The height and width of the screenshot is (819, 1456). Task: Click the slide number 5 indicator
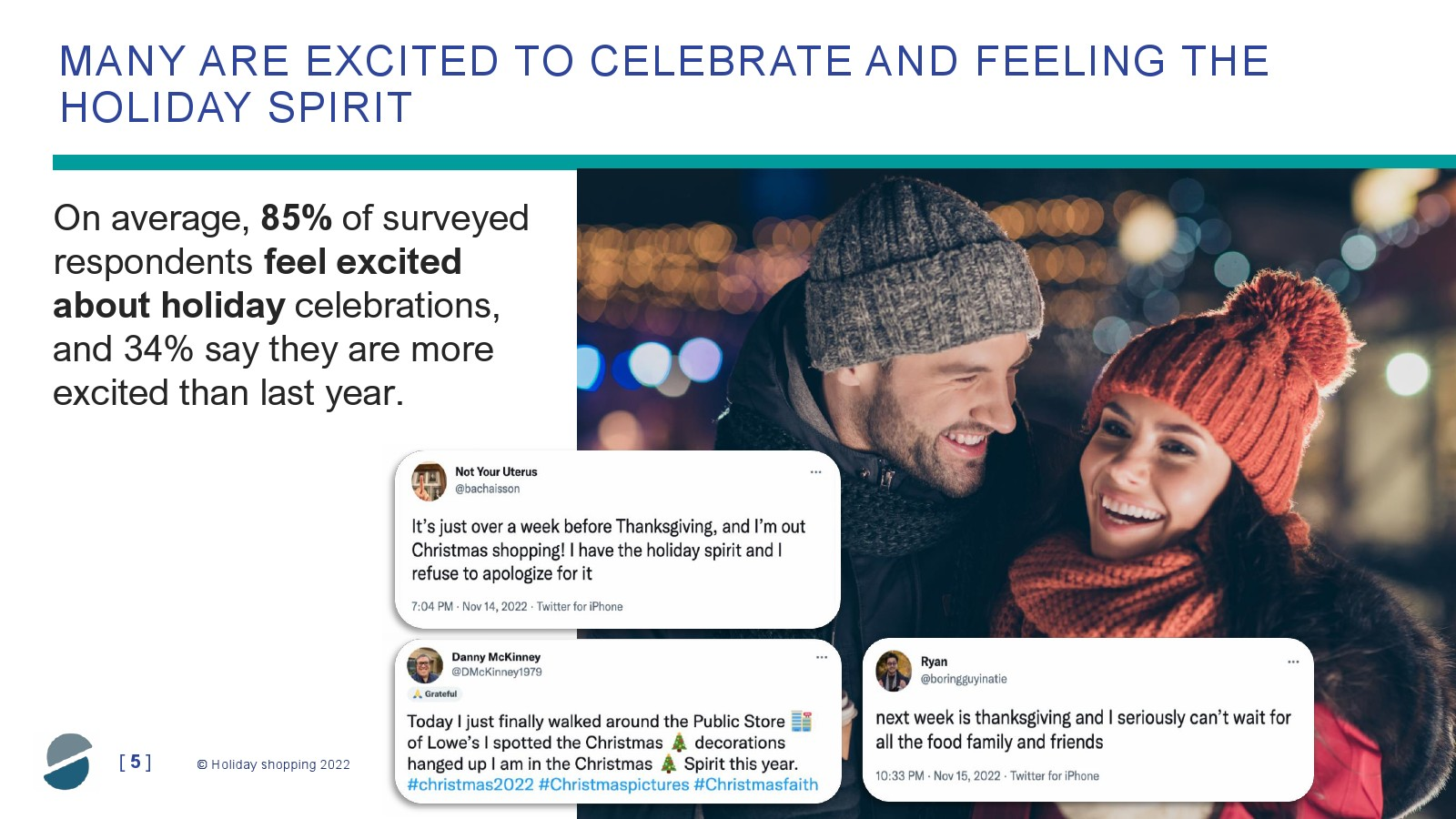[x=135, y=763]
